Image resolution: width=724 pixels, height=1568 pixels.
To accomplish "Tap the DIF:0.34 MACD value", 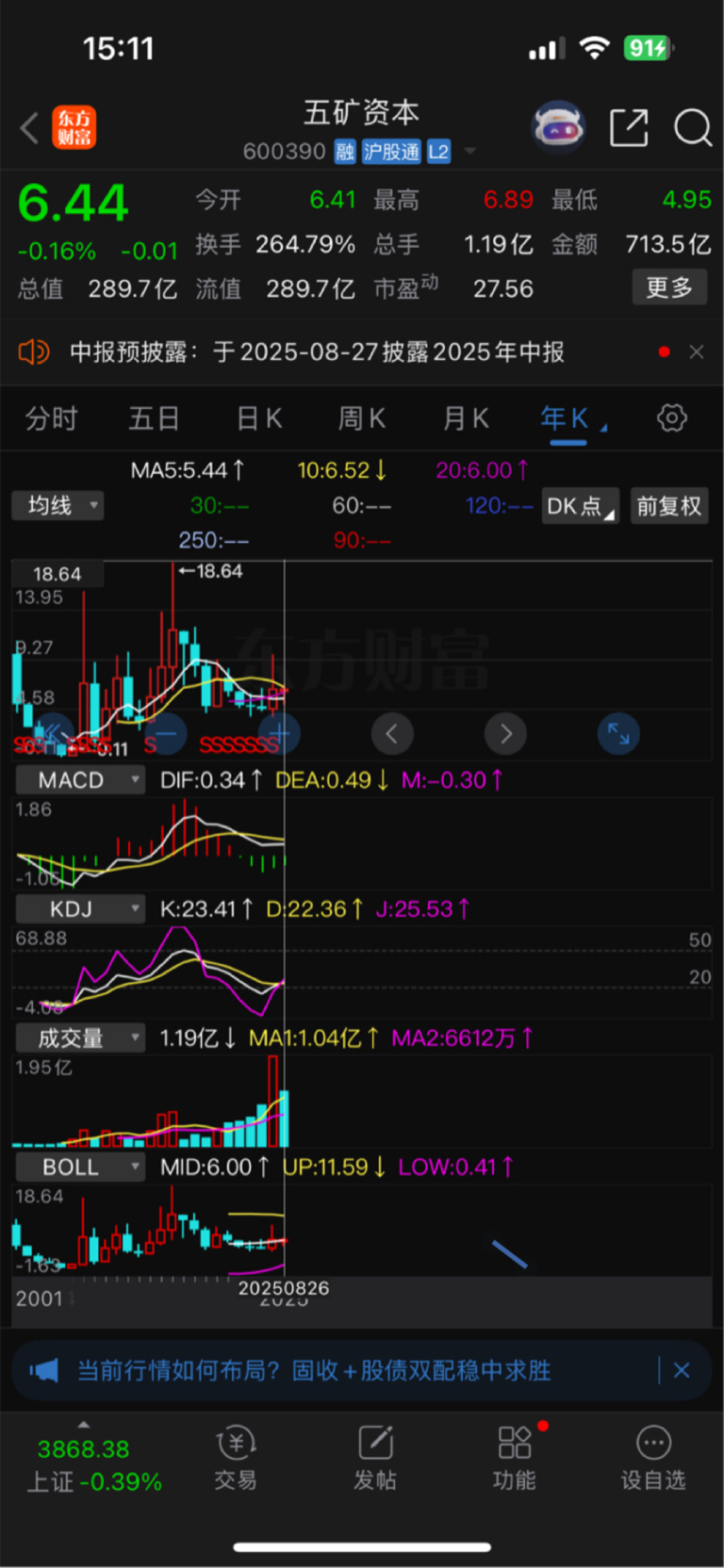I will (x=209, y=780).
